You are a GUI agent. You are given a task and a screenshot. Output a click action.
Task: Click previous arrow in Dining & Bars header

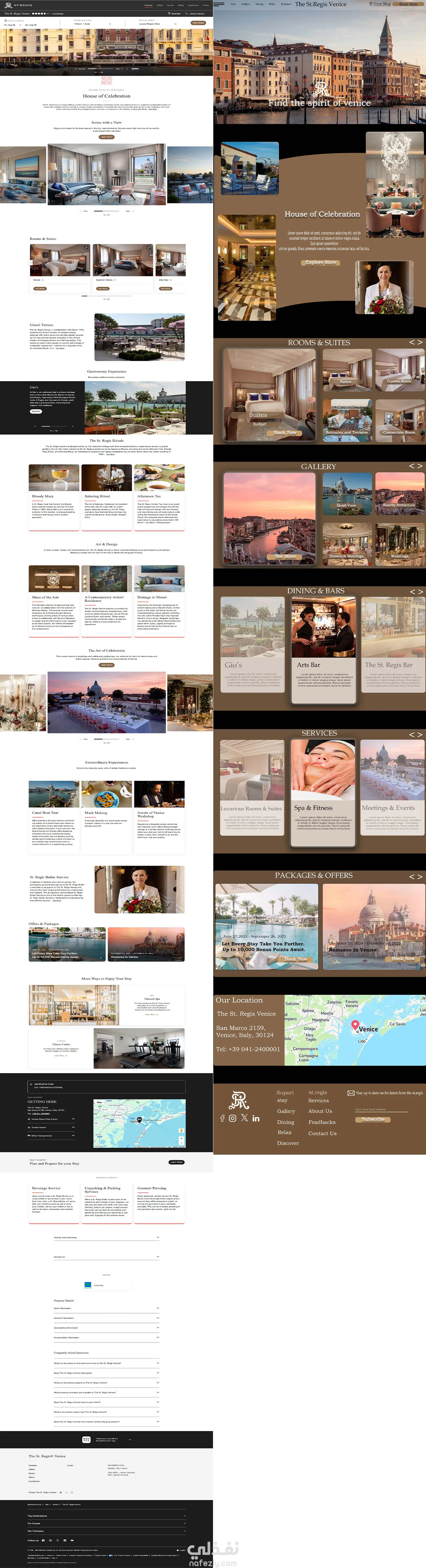[x=412, y=591]
